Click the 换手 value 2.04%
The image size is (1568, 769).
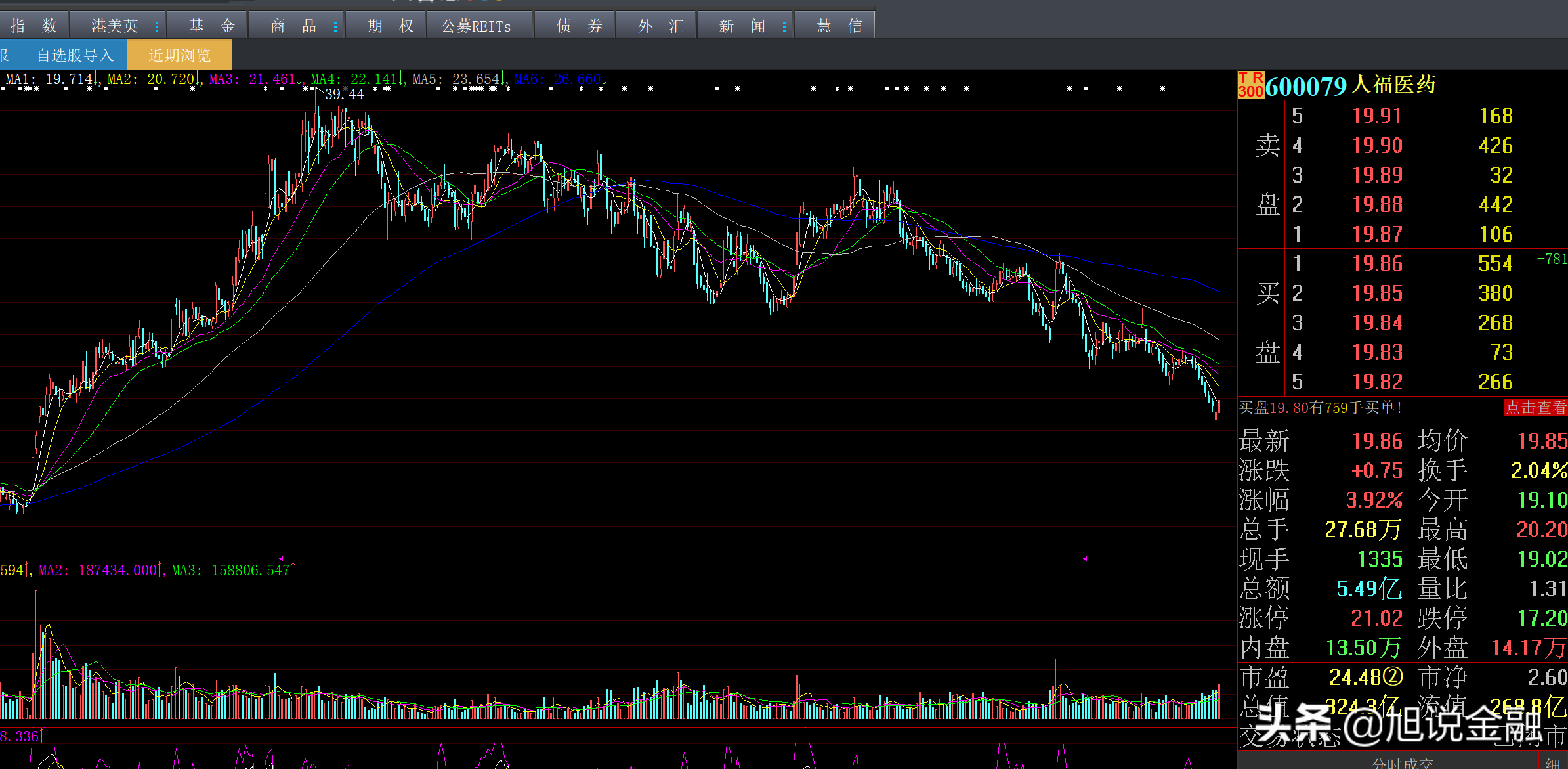1539,470
